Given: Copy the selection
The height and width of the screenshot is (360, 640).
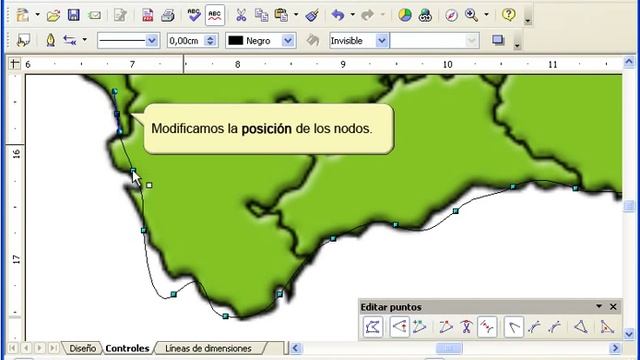Looking at the screenshot, I should point(261,16).
